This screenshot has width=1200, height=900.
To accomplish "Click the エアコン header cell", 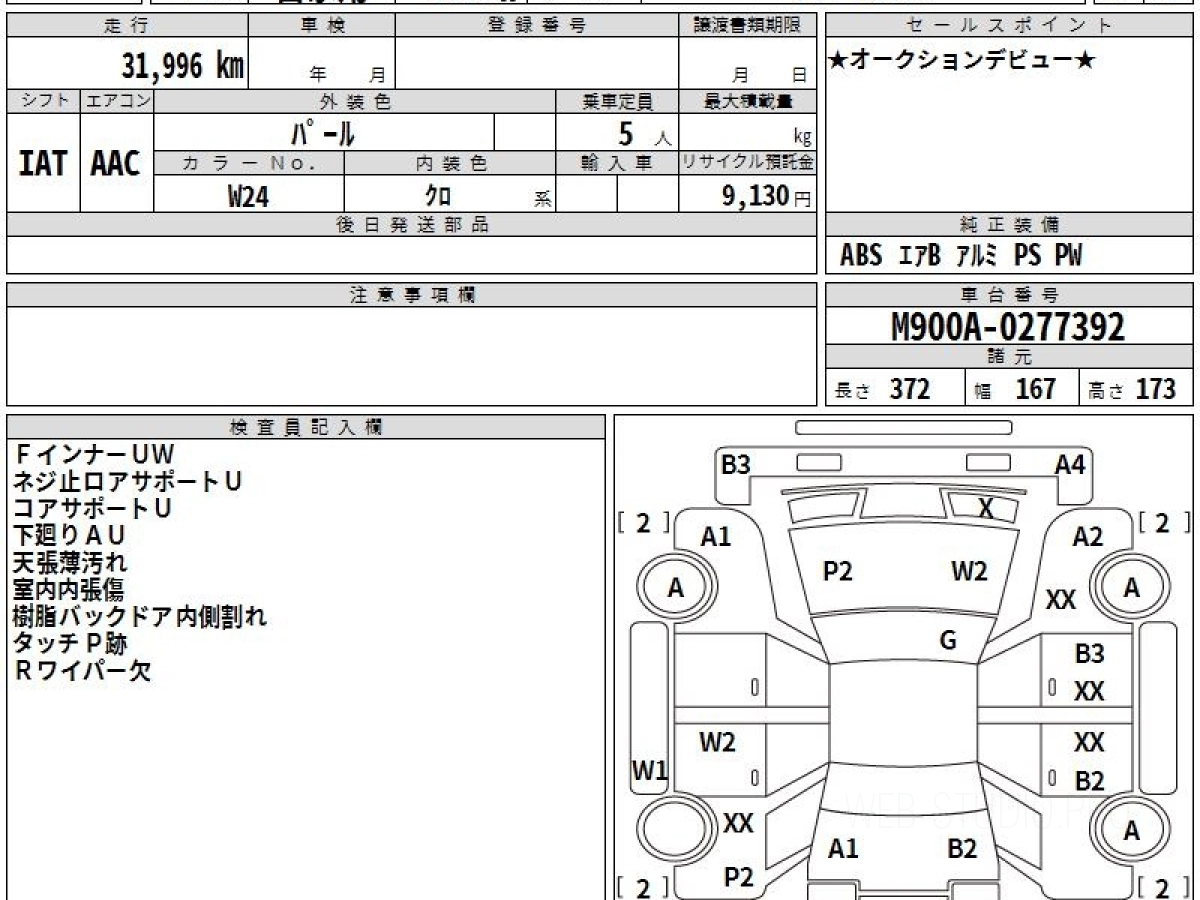I will pos(117,101).
